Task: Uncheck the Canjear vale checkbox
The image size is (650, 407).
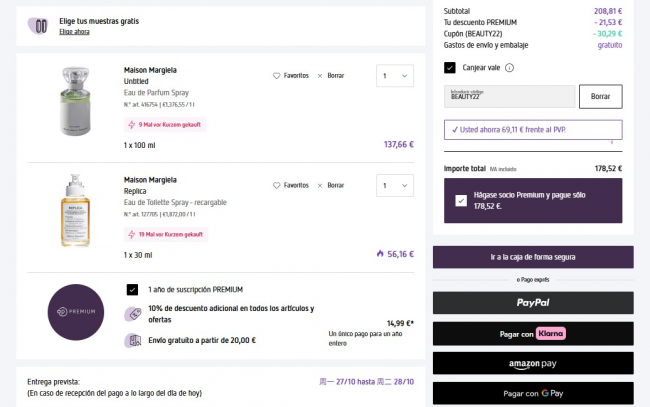Action: (x=450, y=68)
